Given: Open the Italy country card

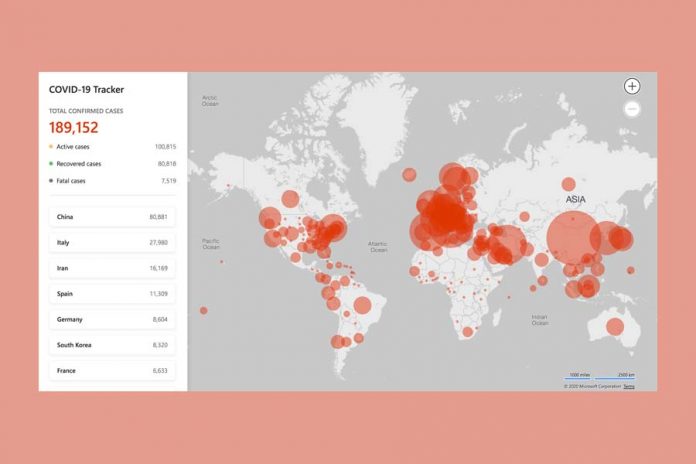Looking at the screenshot, I should [112, 242].
